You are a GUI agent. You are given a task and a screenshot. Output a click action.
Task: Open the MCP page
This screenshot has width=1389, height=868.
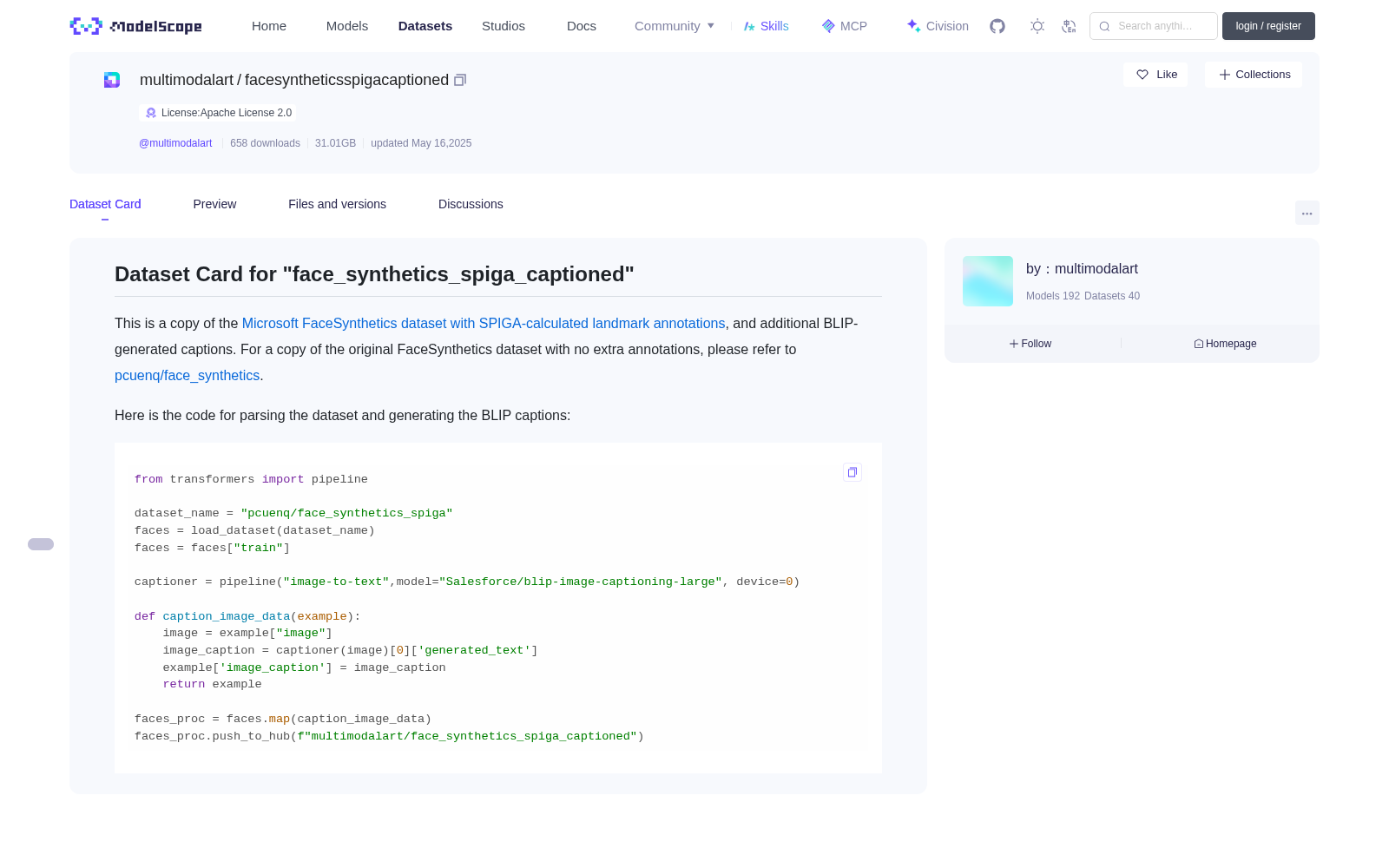tap(845, 26)
